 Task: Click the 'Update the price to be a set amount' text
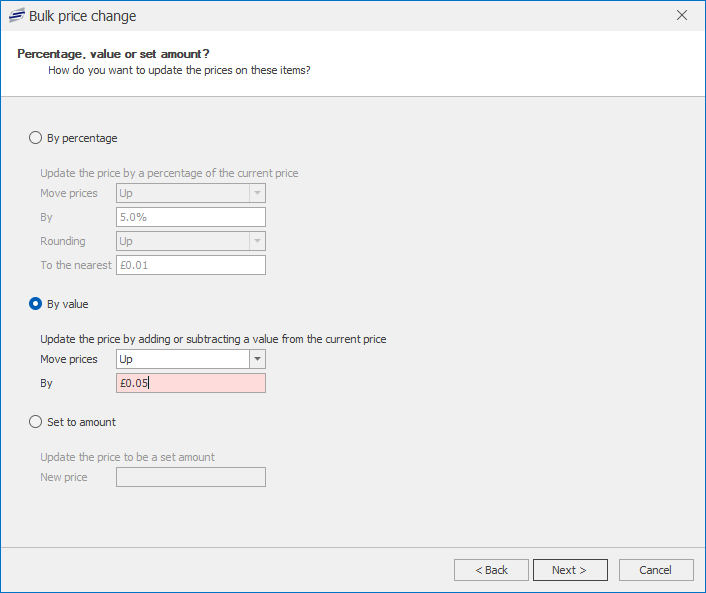(x=127, y=457)
